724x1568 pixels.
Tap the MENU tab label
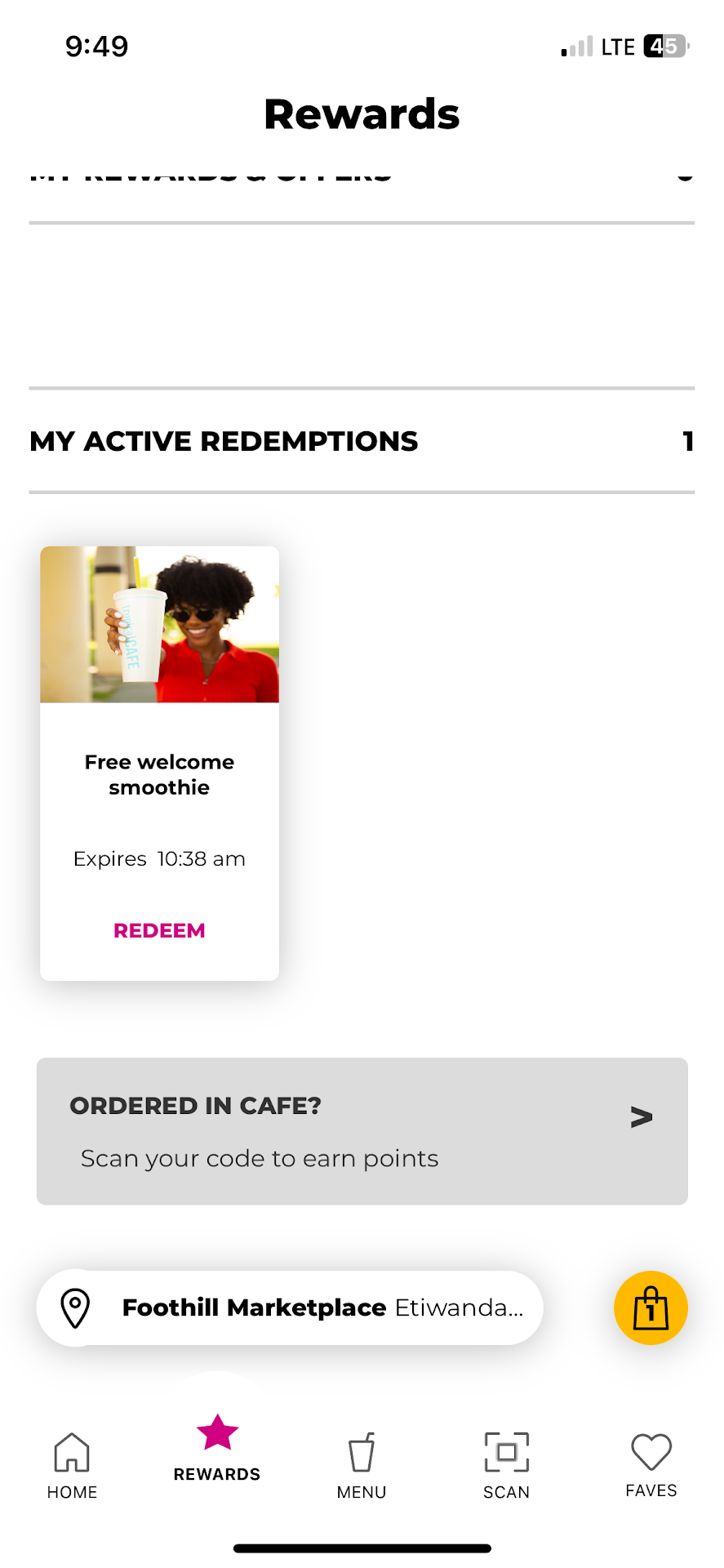point(362,1492)
